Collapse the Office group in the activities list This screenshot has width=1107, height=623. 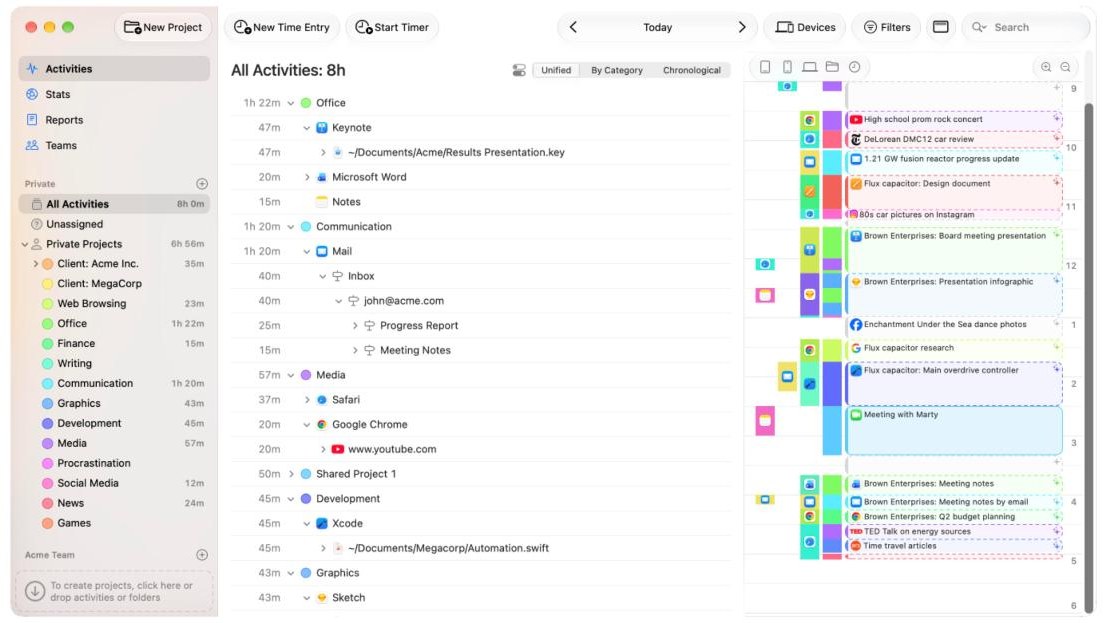point(291,103)
